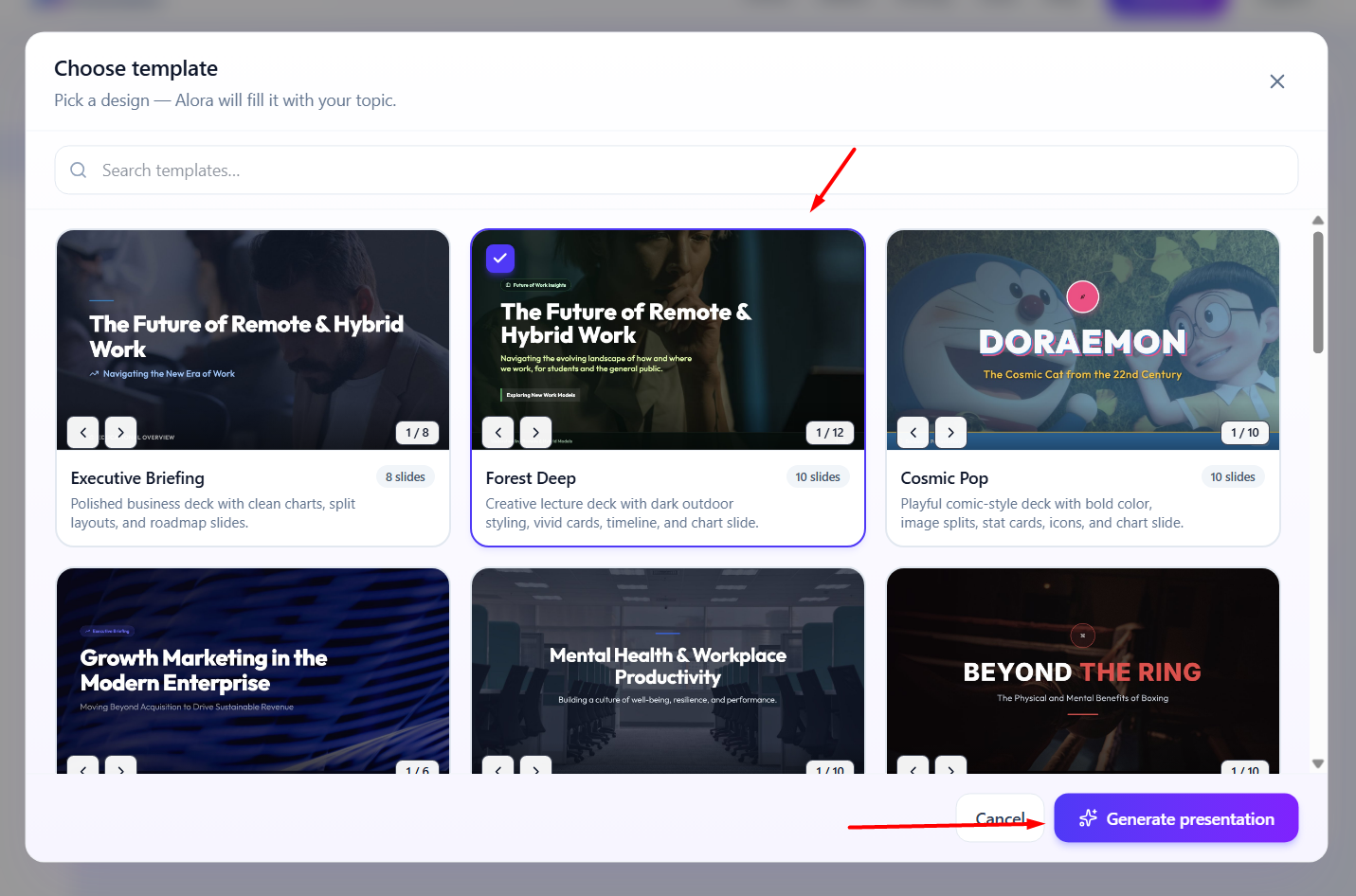Click the search magnifier icon
This screenshot has height=896, width=1356.
point(79,170)
